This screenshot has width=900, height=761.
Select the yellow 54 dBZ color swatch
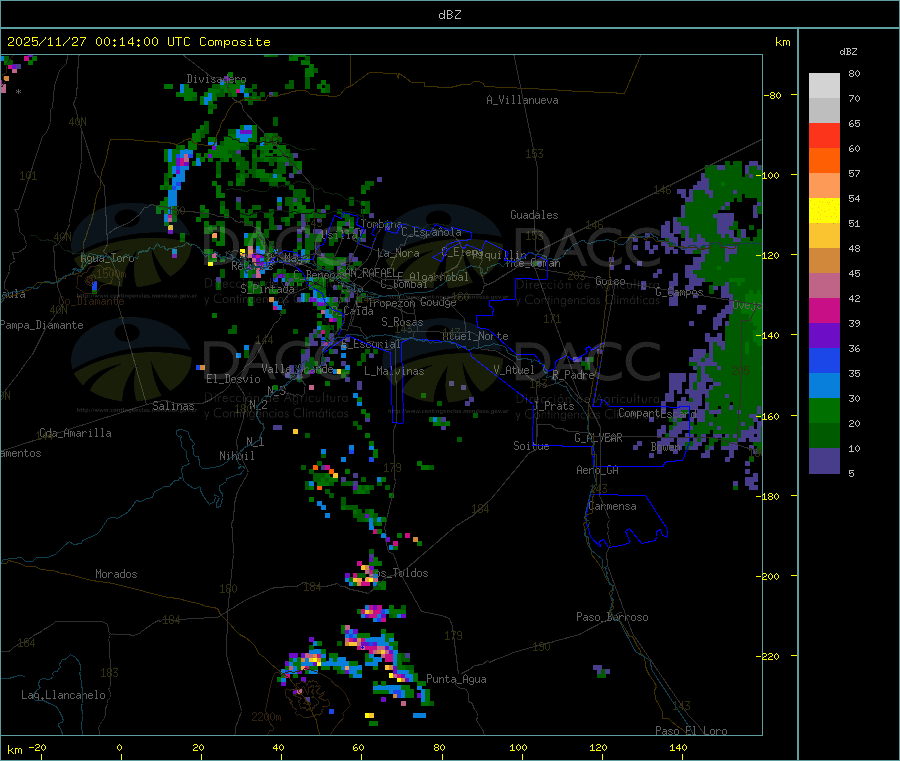[x=824, y=211]
